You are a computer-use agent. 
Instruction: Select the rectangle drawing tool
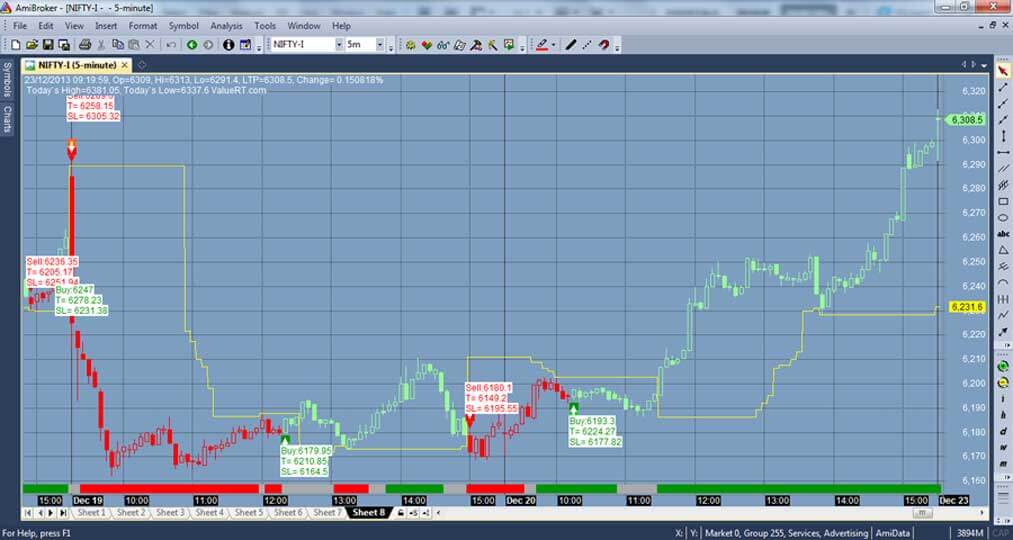coord(1003,202)
